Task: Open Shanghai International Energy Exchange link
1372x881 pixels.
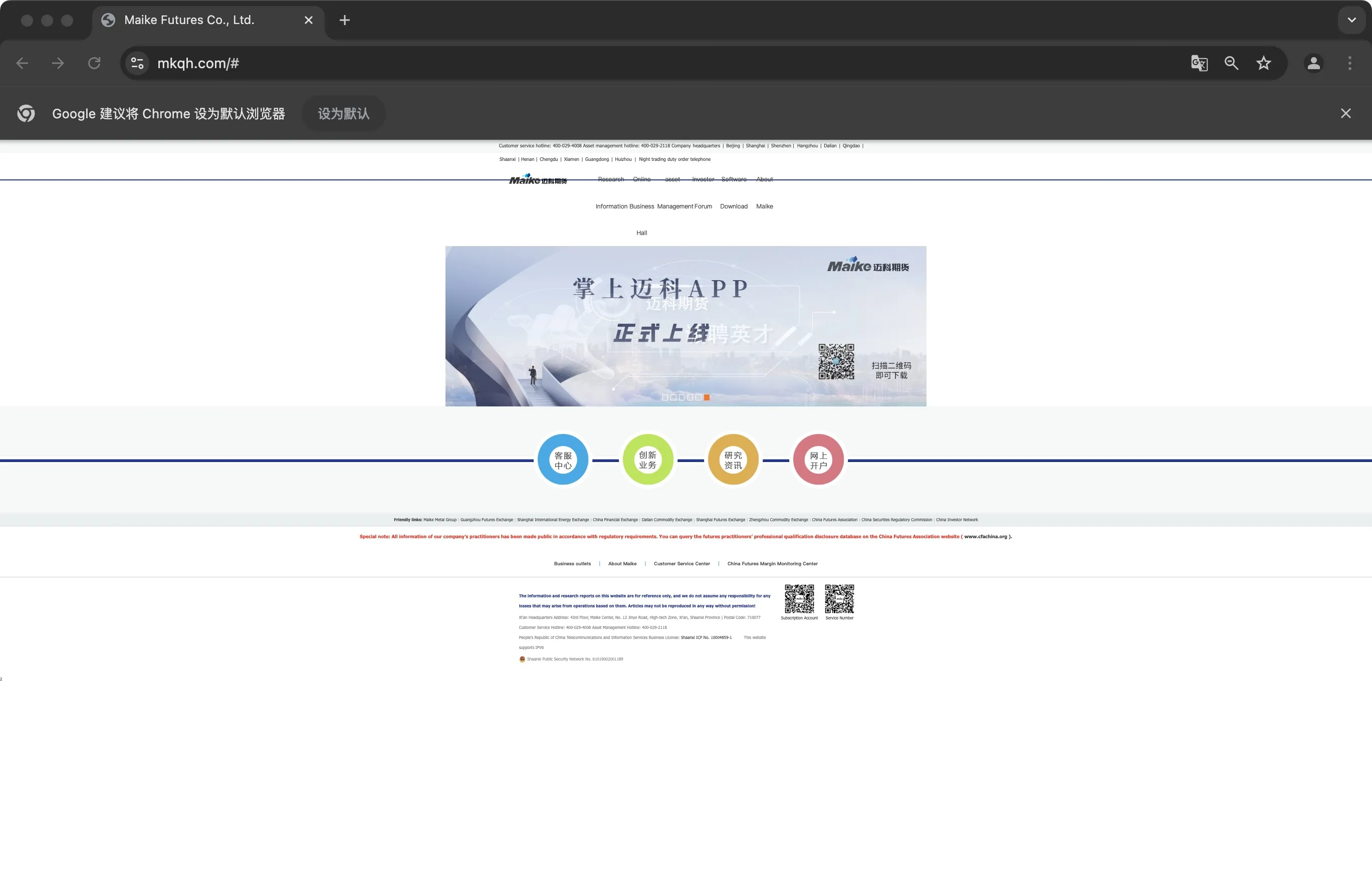Action: pyautogui.click(x=553, y=520)
